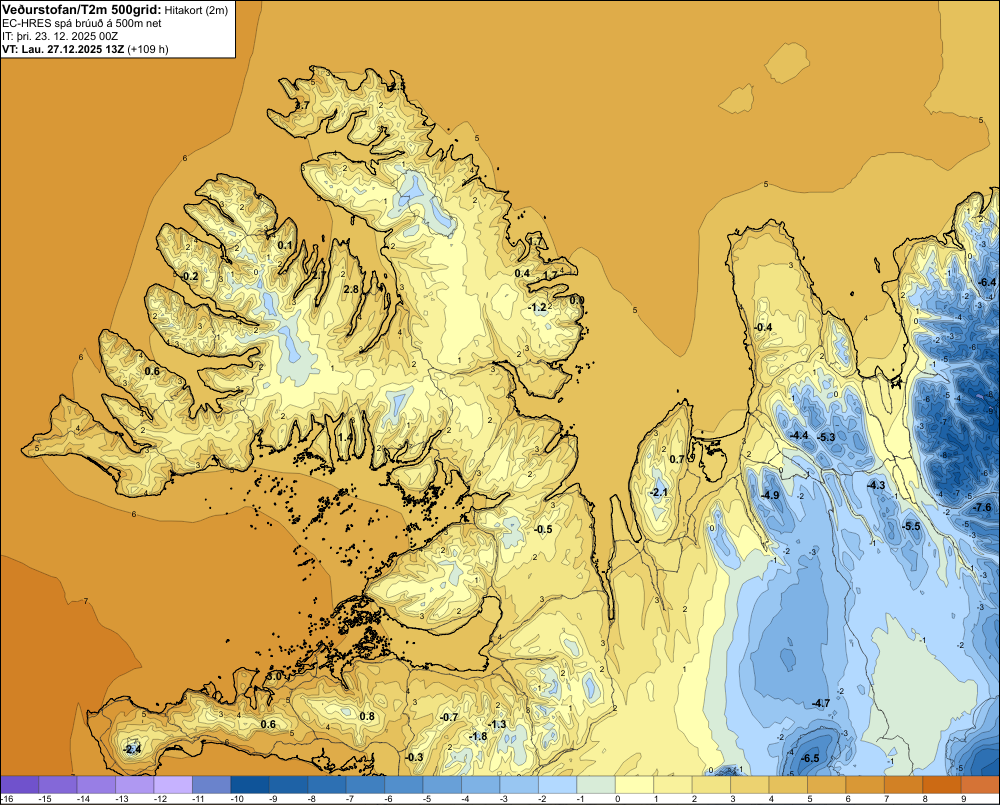
Task: Click the '(+109 h)' forecast offset text
Action: tap(148, 49)
